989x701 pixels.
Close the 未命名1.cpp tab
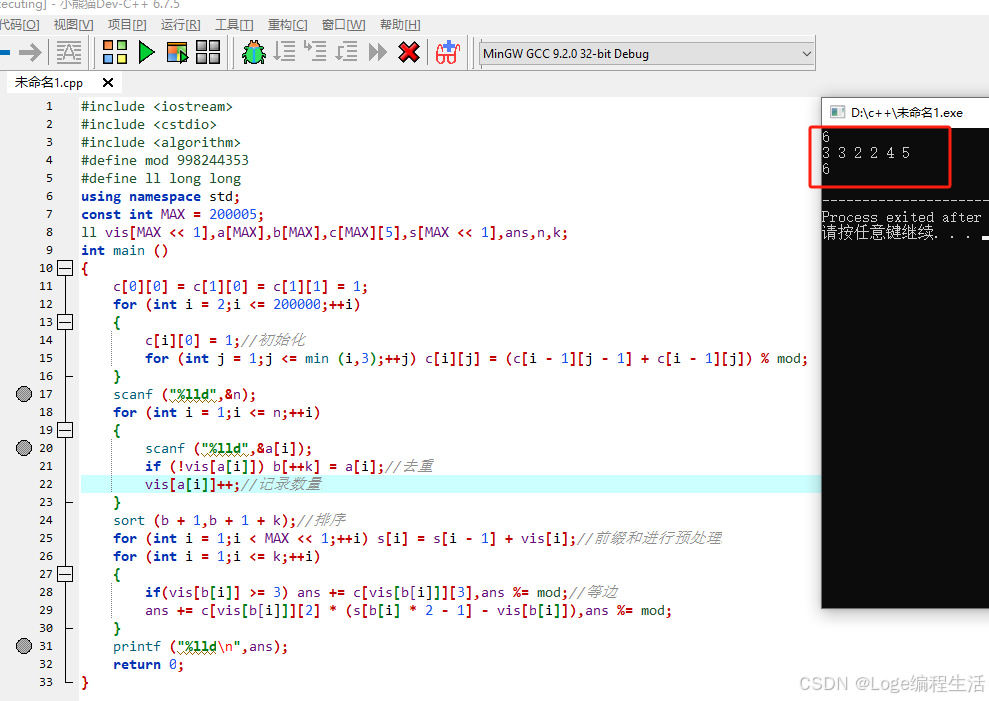click(108, 83)
